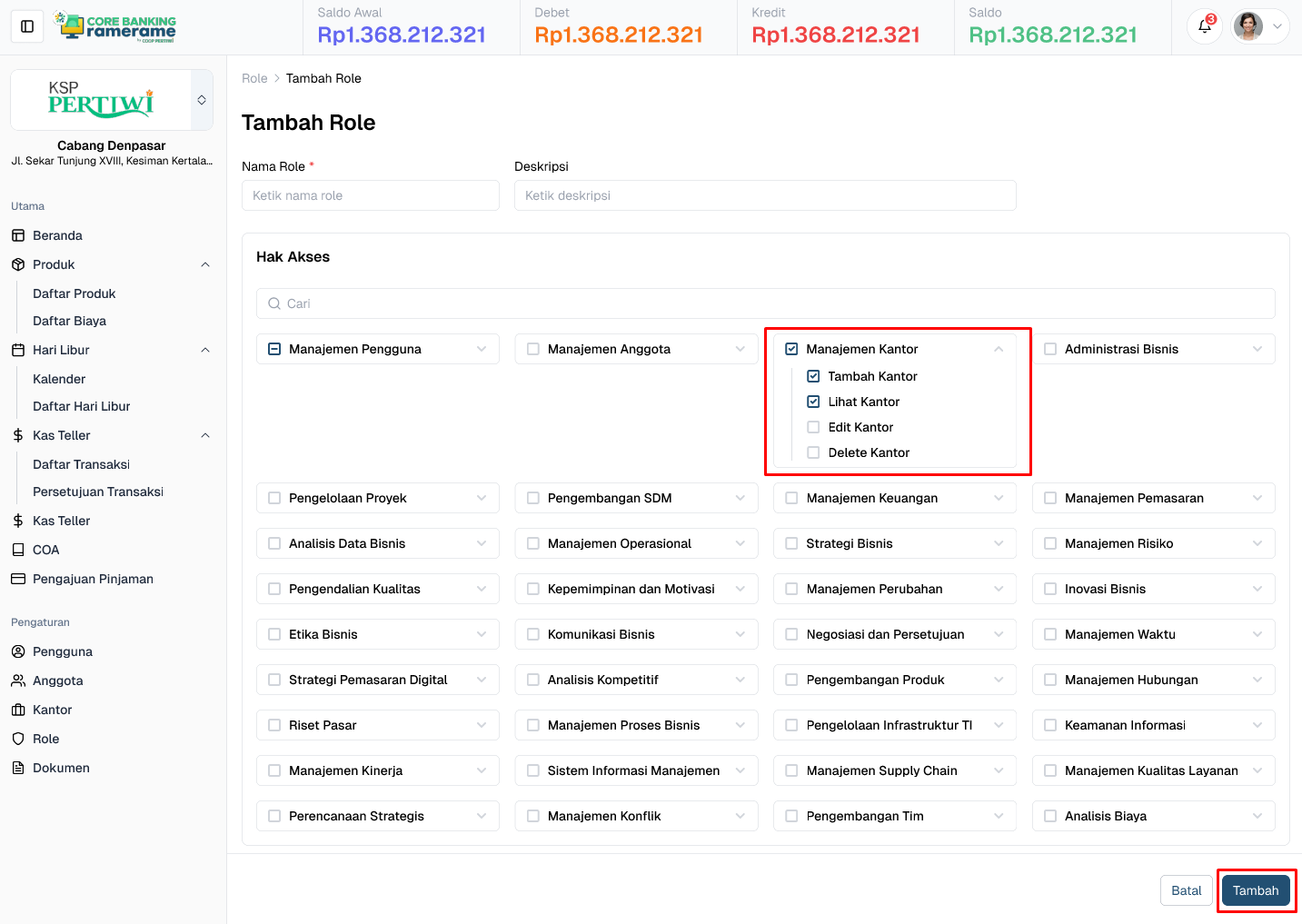
Task: Collapse the Manajemen Kantor section
Action: pos(999,349)
